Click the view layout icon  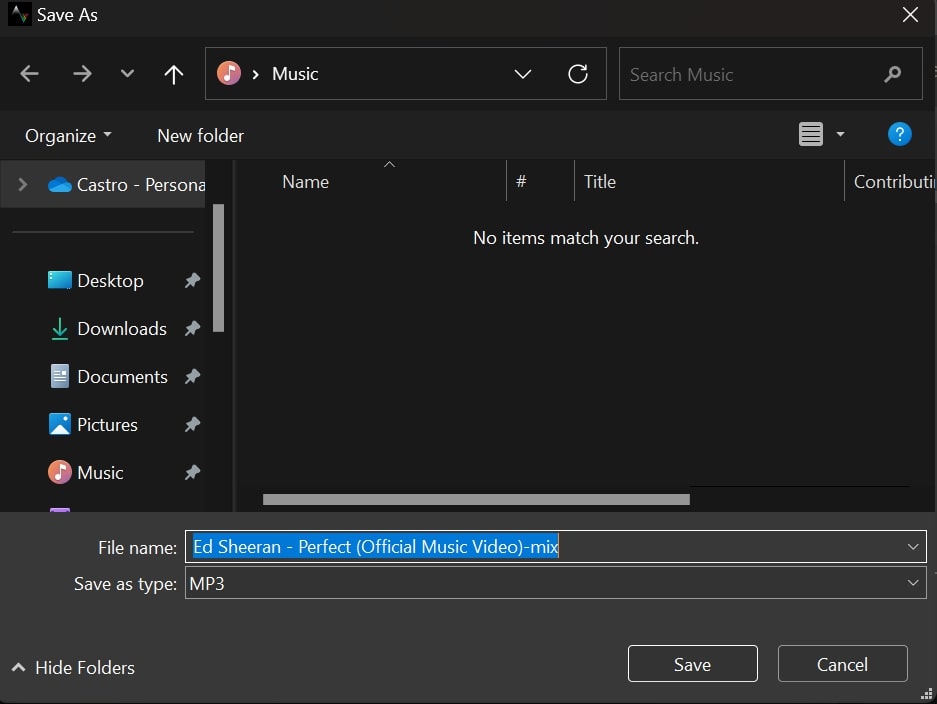[811, 134]
